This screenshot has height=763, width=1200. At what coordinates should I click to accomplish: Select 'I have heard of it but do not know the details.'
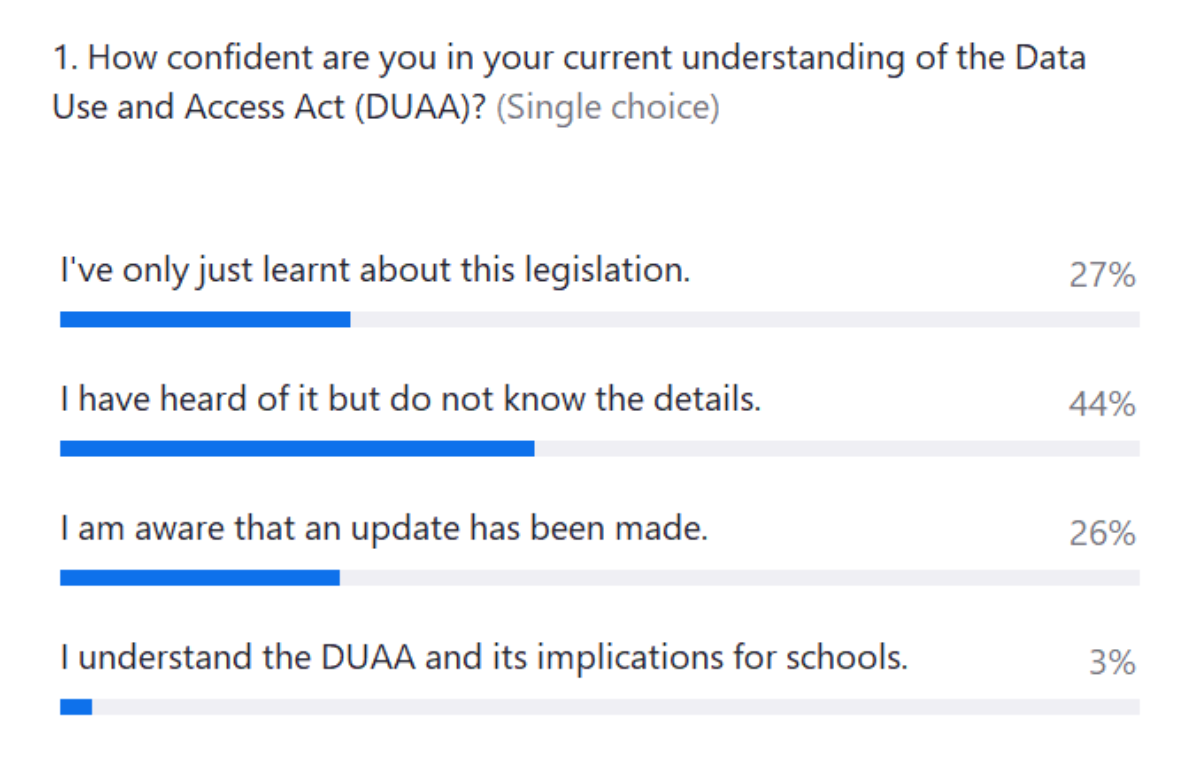411,400
